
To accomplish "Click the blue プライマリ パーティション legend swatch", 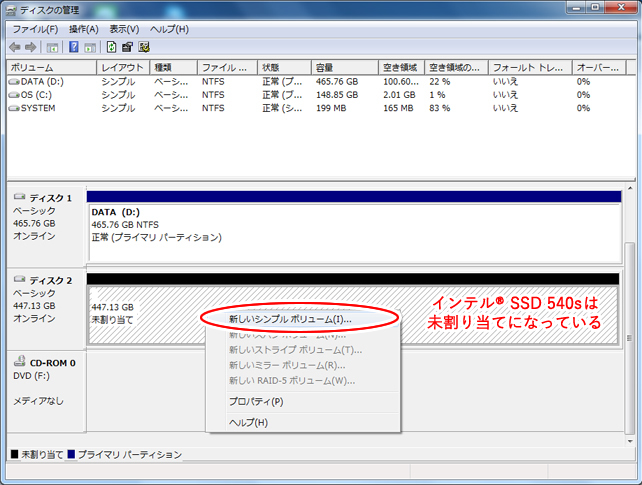I will point(71,454).
